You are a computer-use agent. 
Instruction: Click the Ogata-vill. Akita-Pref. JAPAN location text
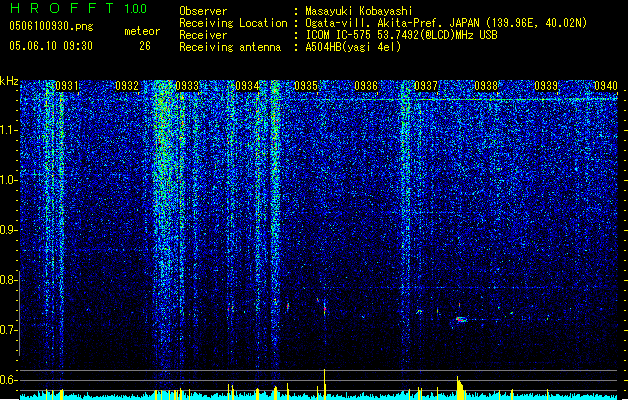[x=446, y=23]
